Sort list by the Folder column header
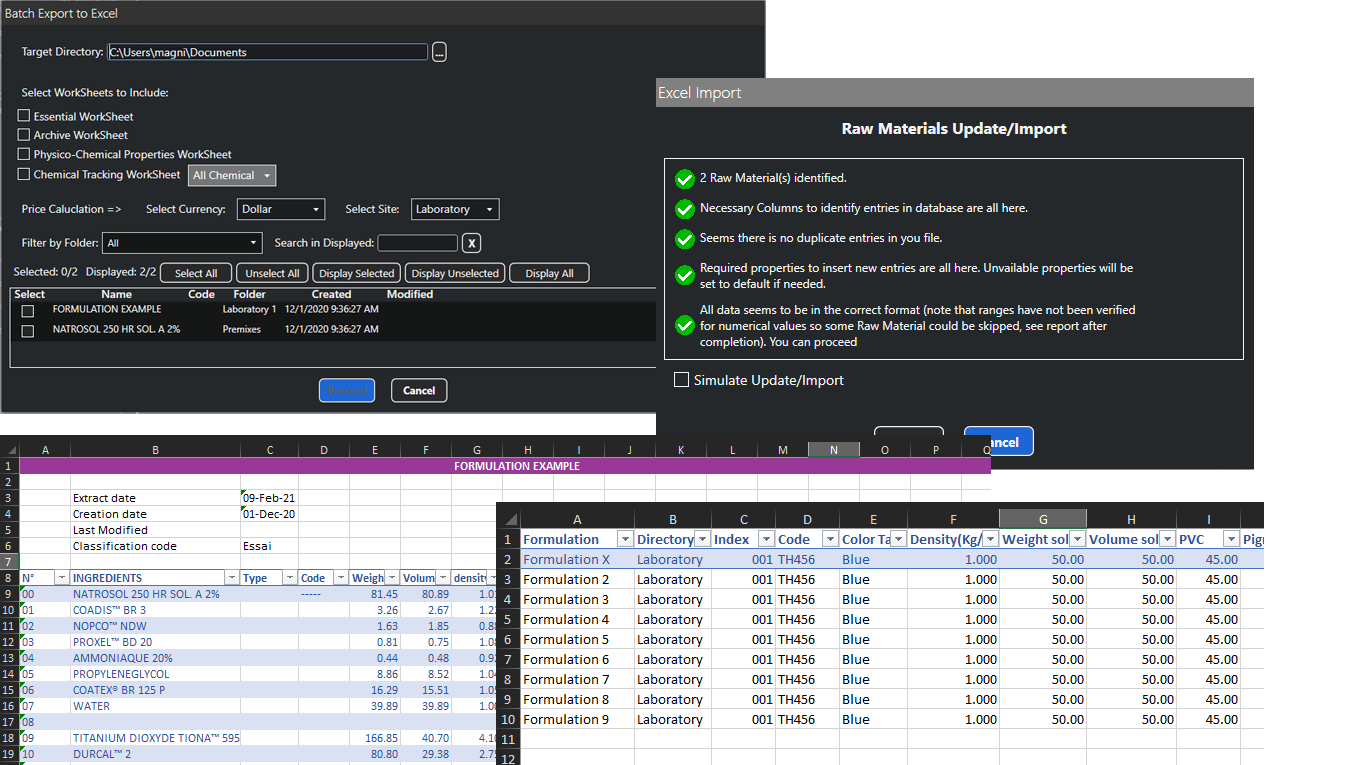Screen dimensions: 1366x765 click(249, 294)
